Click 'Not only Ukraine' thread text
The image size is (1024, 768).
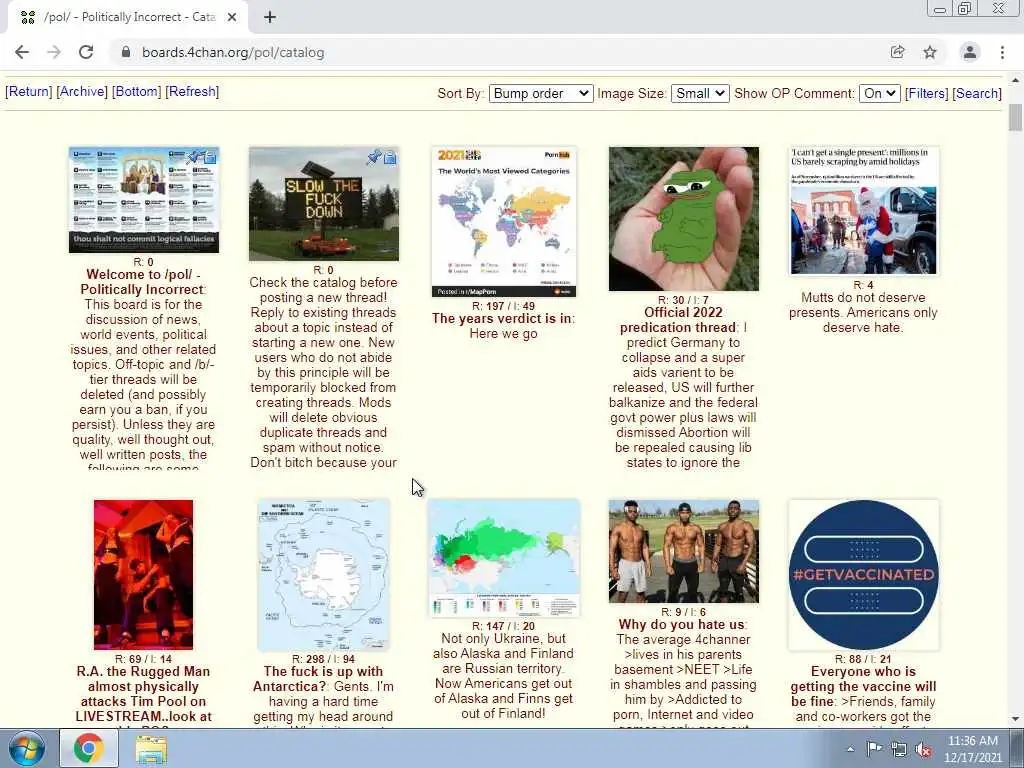coord(504,676)
